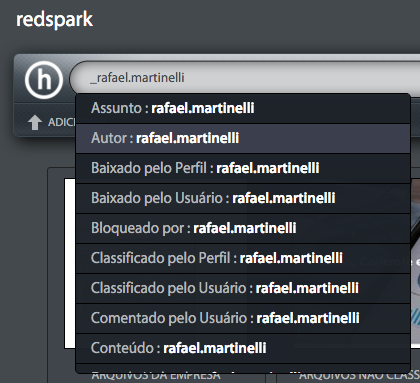Choose Bloqueado por : rafael.martinelli
This screenshot has height=383, width=420.
coord(243,228)
